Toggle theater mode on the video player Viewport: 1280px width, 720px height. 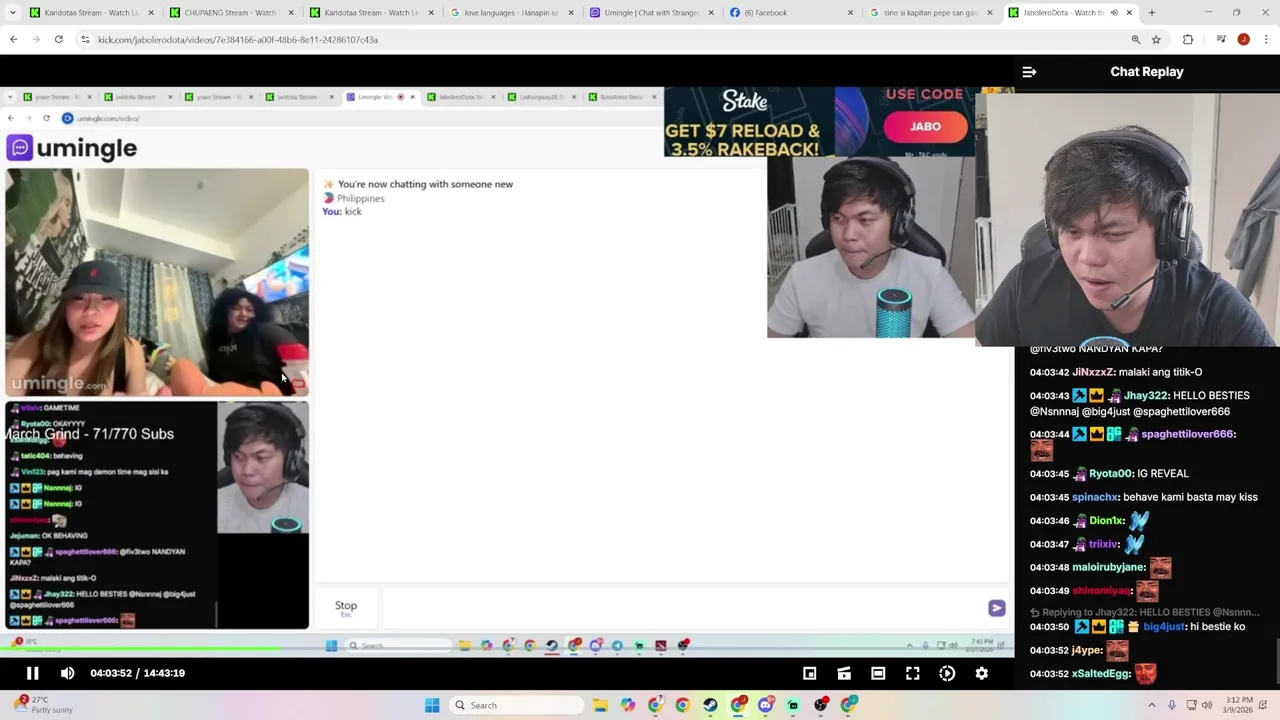(x=878, y=673)
